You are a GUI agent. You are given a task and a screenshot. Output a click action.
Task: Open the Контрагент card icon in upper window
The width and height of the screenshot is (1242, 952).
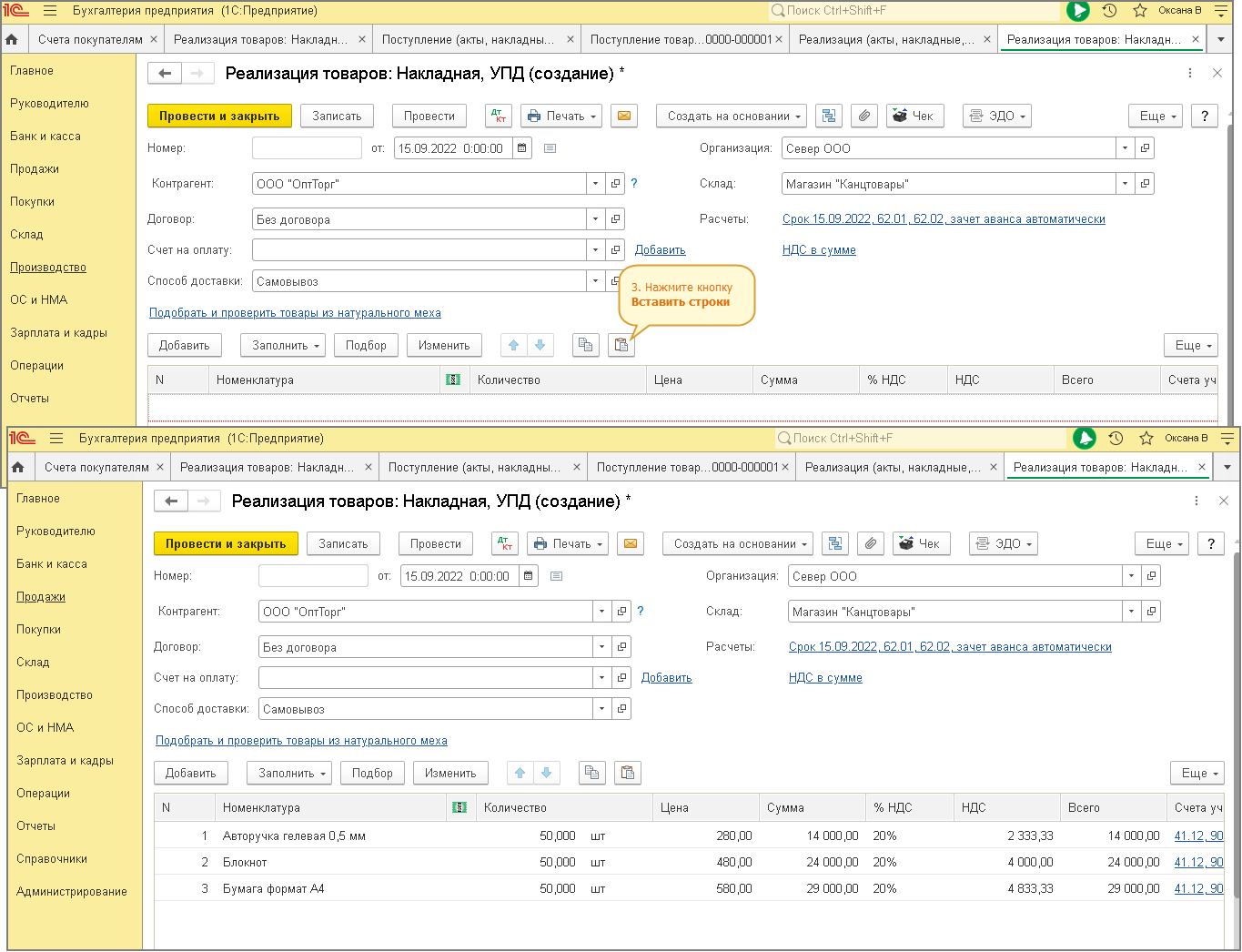point(616,184)
